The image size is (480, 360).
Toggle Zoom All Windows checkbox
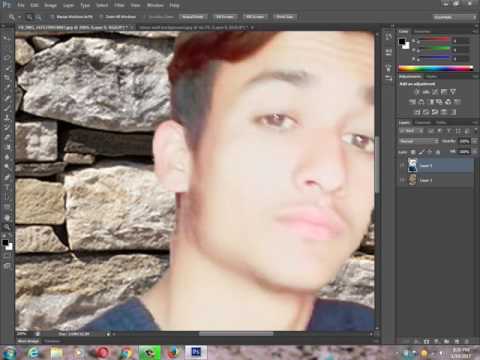[101, 17]
